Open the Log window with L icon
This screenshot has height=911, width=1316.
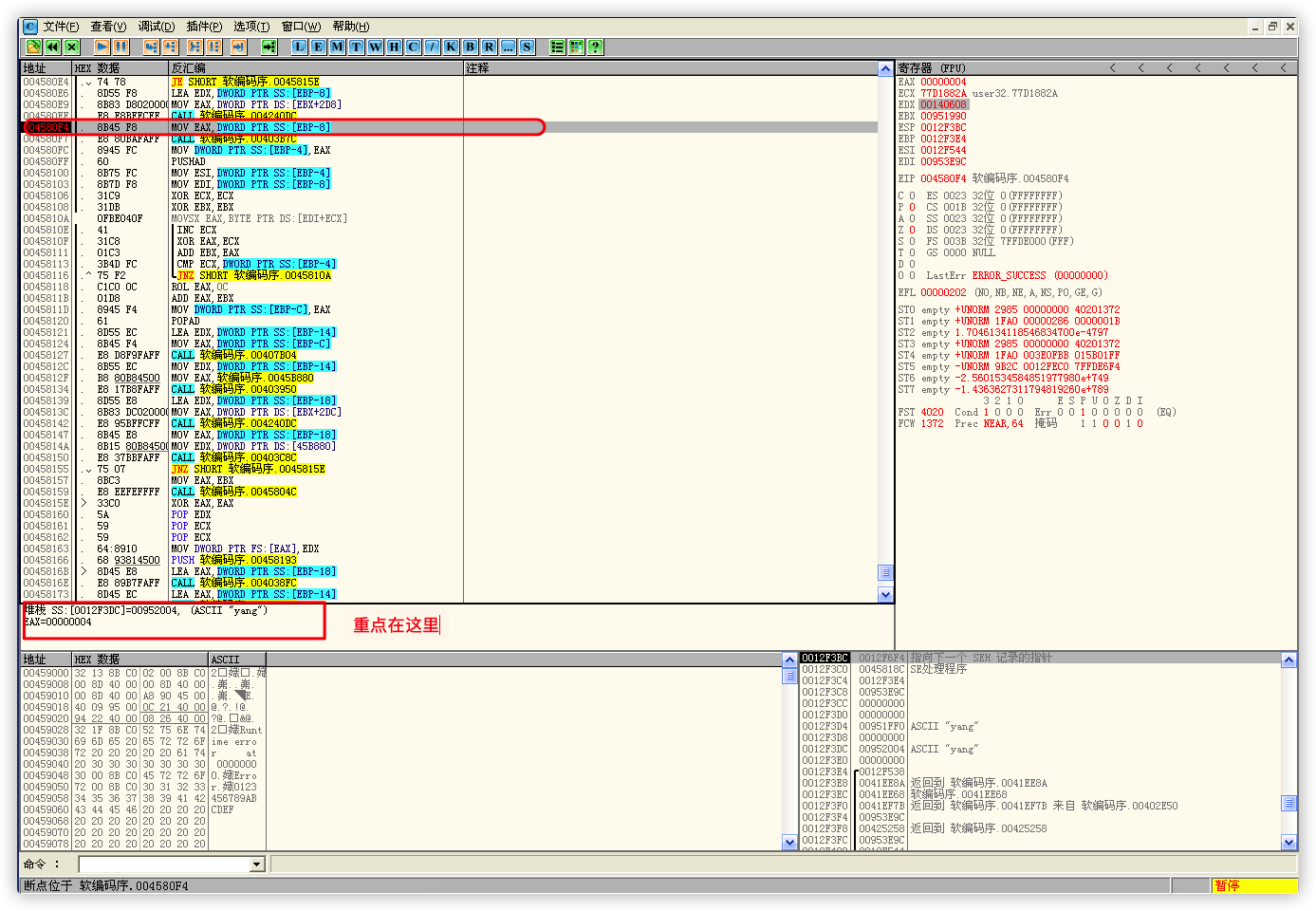point(299,46)
